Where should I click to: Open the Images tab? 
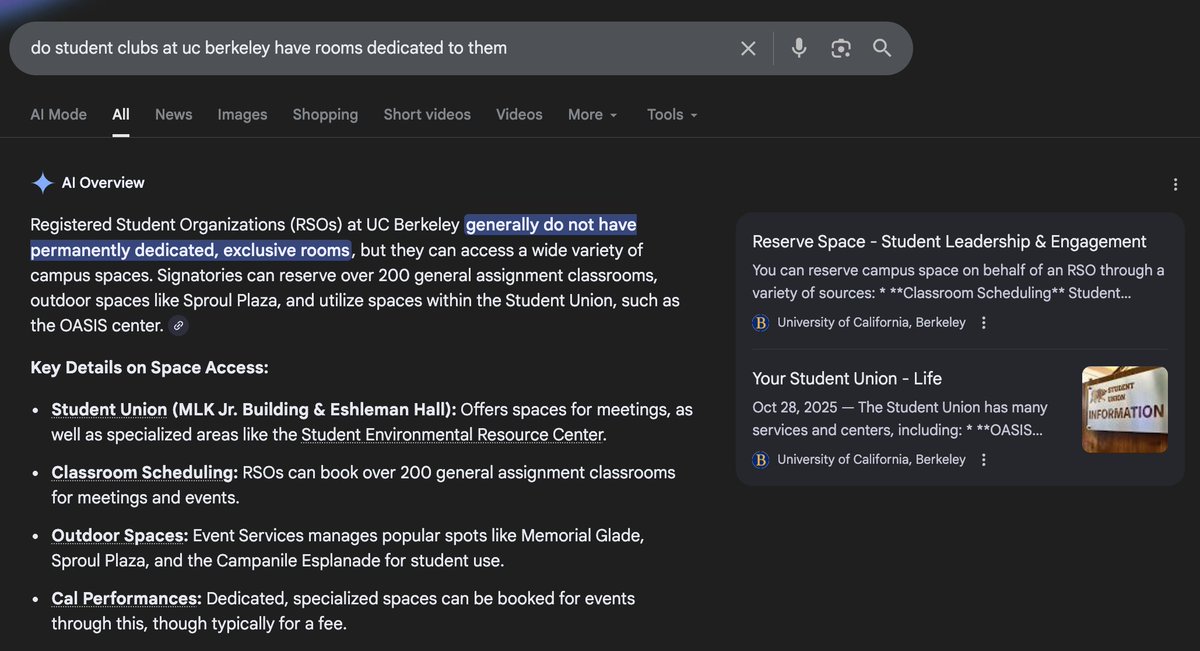coord(243,115)
